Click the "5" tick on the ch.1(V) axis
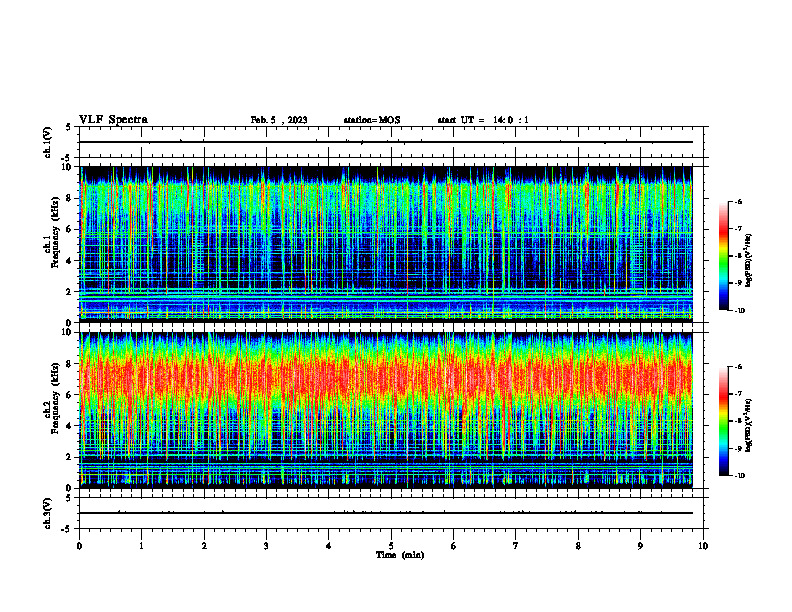The height and width of the screenshot is (612, 792). 68,127
